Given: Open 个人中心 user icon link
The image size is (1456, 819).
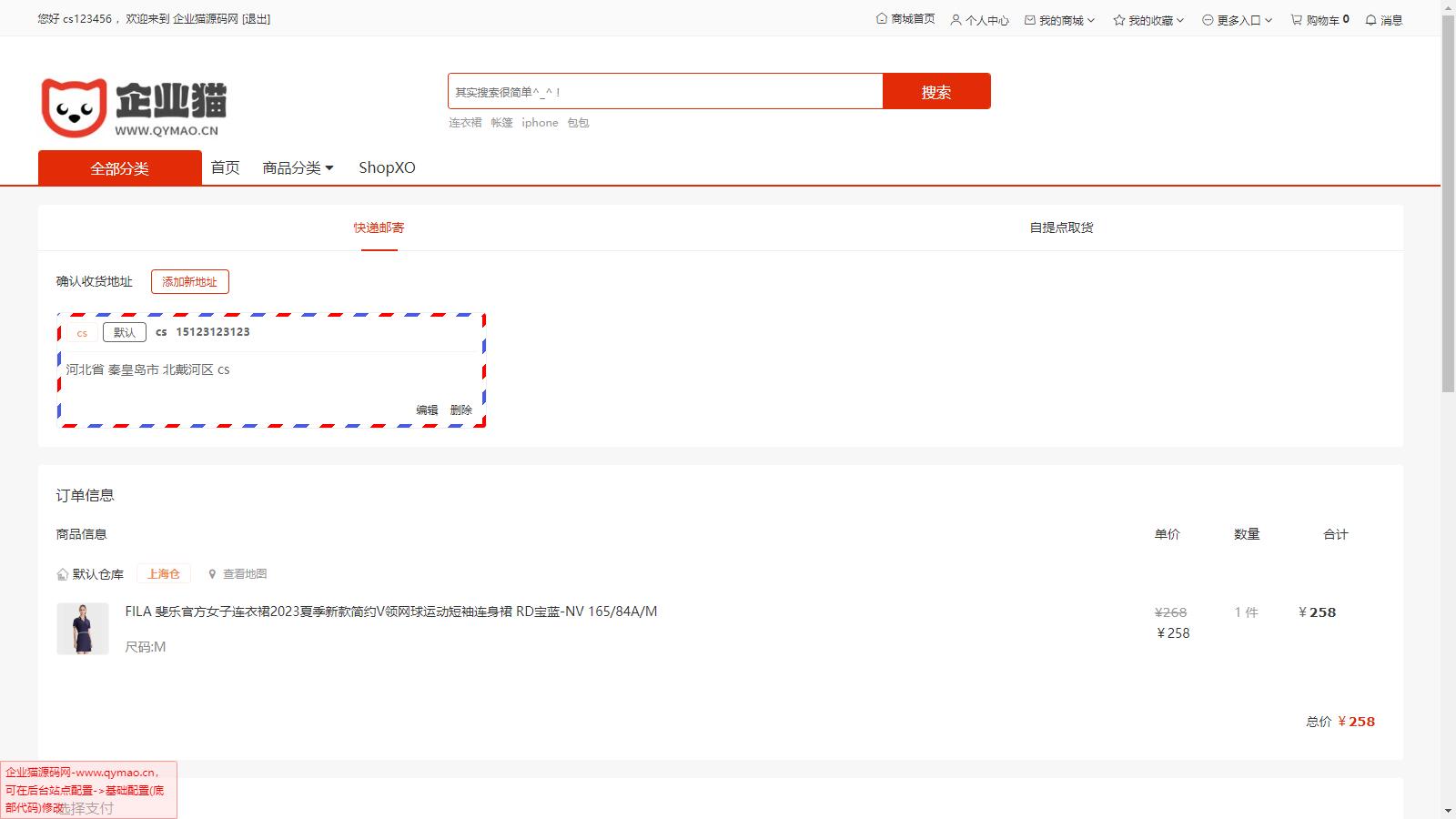Looking at the screenshot, I should pyautogui.click(x=955, y=20).
